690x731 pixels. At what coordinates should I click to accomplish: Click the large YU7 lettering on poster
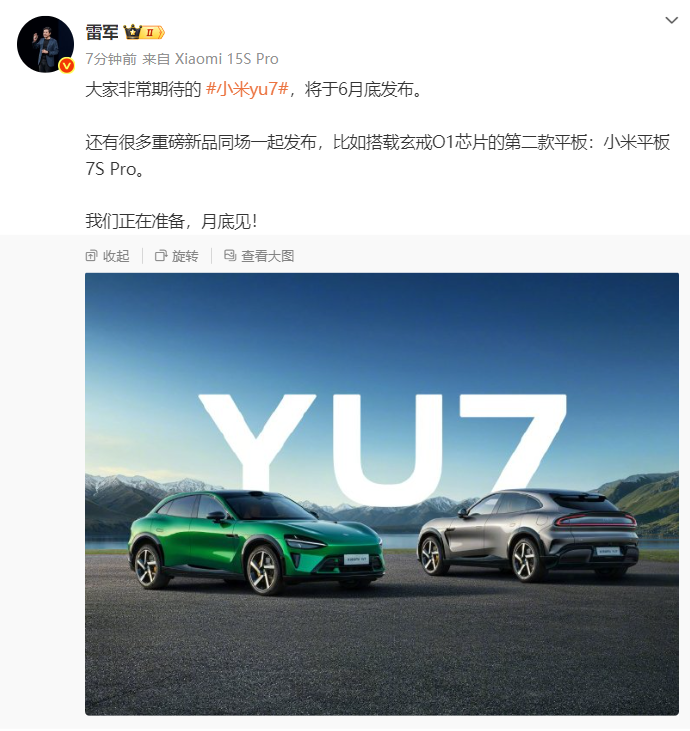[382, 448]
